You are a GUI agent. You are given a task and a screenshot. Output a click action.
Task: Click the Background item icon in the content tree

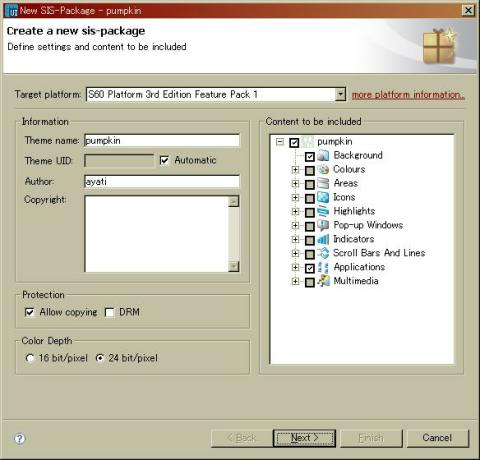[x=323, y=156]
